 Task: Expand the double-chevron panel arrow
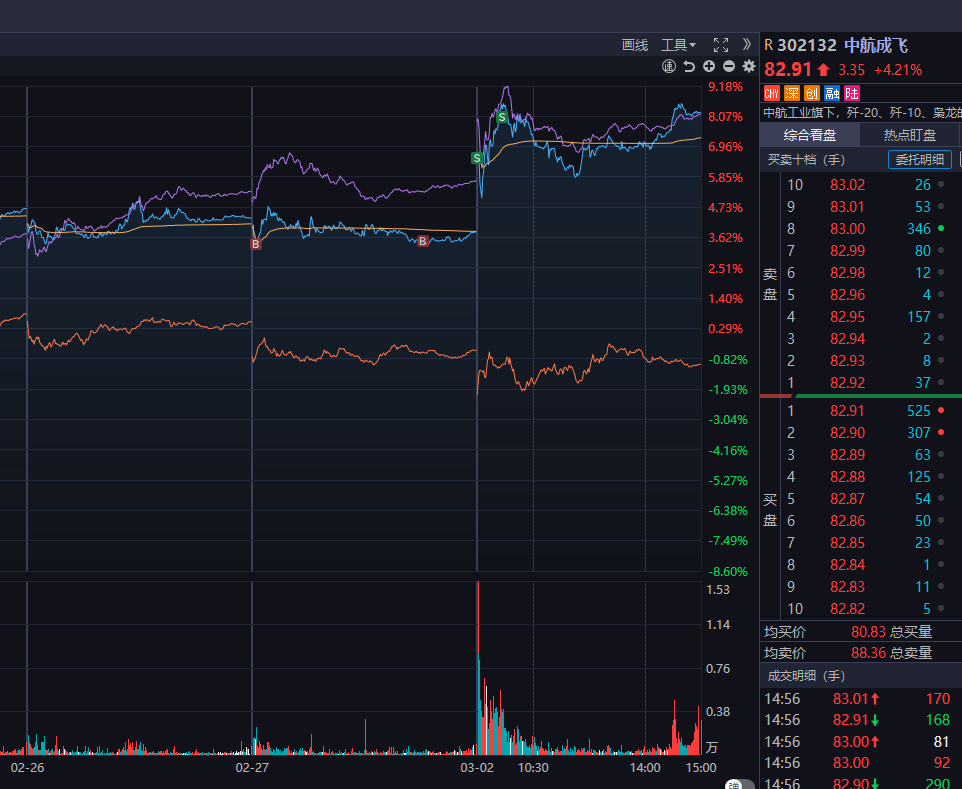746,45
